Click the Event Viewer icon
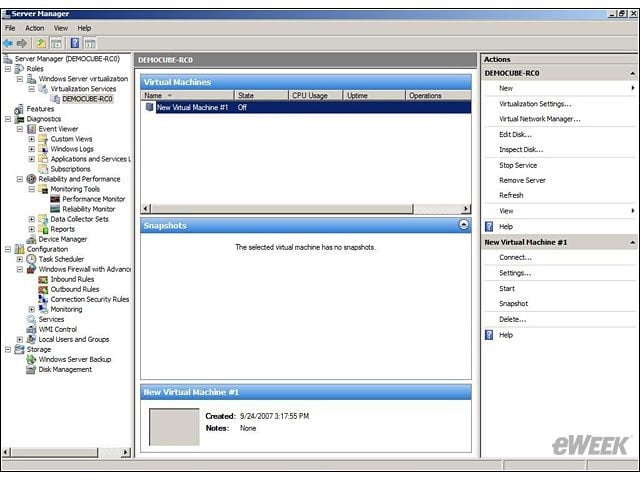This screenshot has height=480, width=640. point(31,129)
